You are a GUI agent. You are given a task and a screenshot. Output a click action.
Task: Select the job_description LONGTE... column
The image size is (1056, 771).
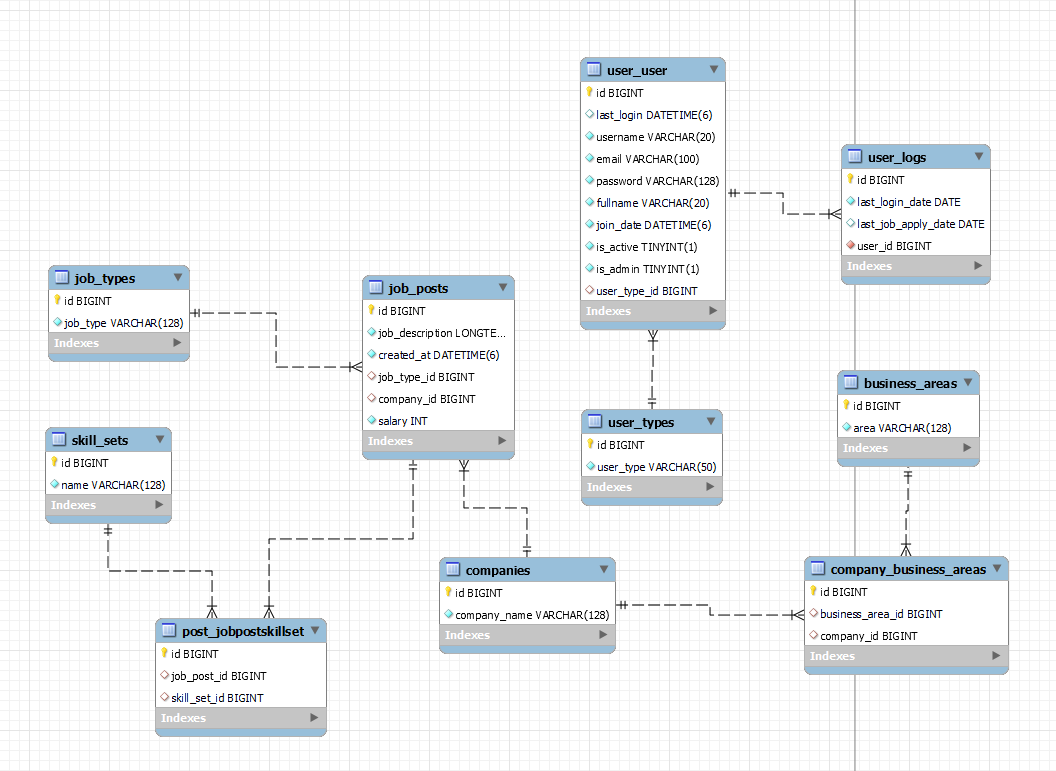click(438, 333)
